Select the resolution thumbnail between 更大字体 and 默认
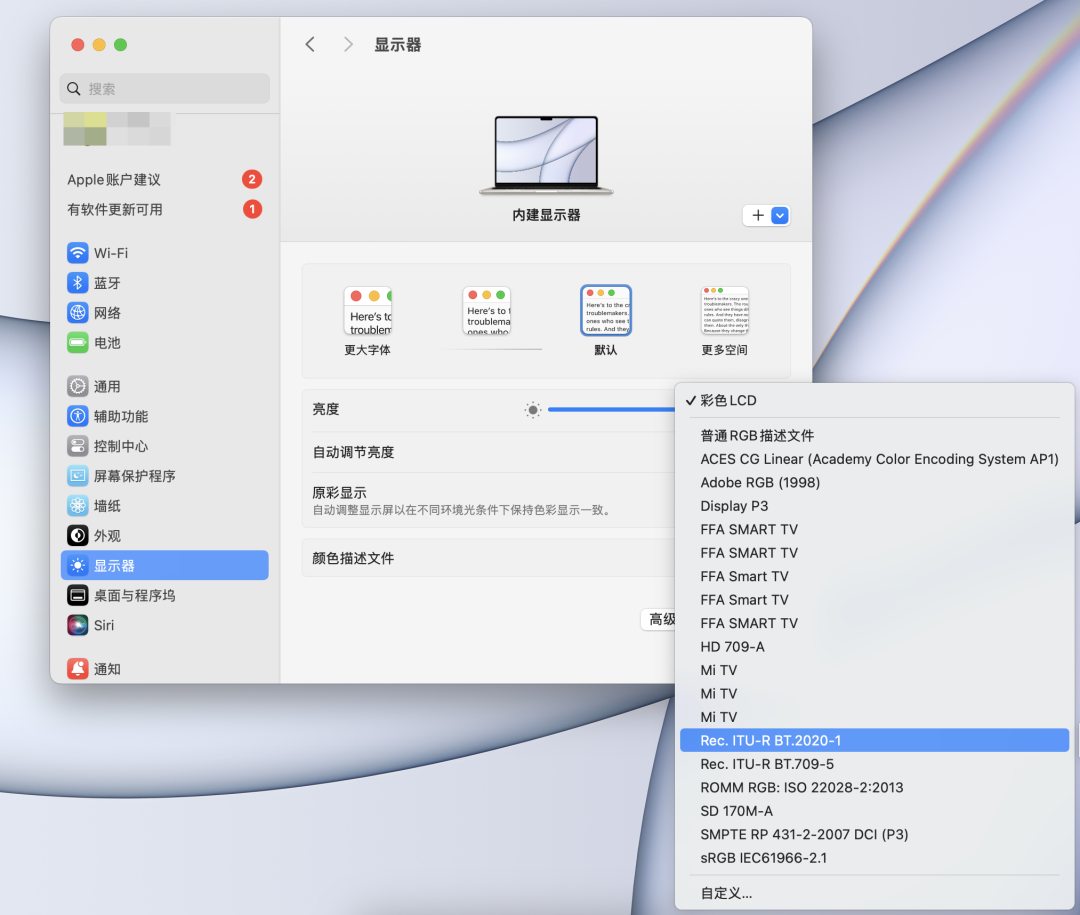The width and height of the screenshot is (1080, 915). [487, 311]
